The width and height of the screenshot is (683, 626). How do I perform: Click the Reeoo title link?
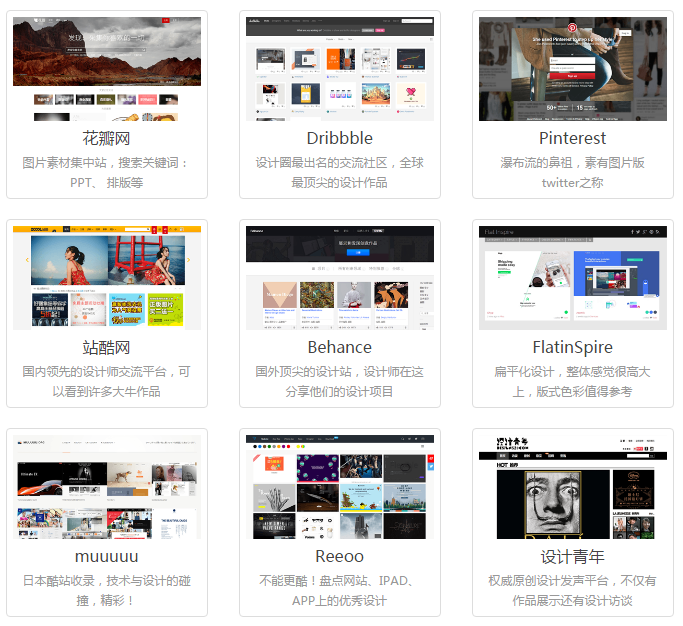340,557
